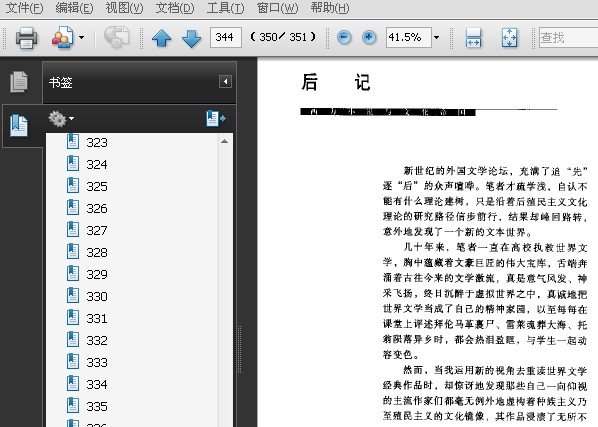This screenshot has height=427, width=598.
Task: Open the share icon dropdown arrow
Action: click(81, 37)
